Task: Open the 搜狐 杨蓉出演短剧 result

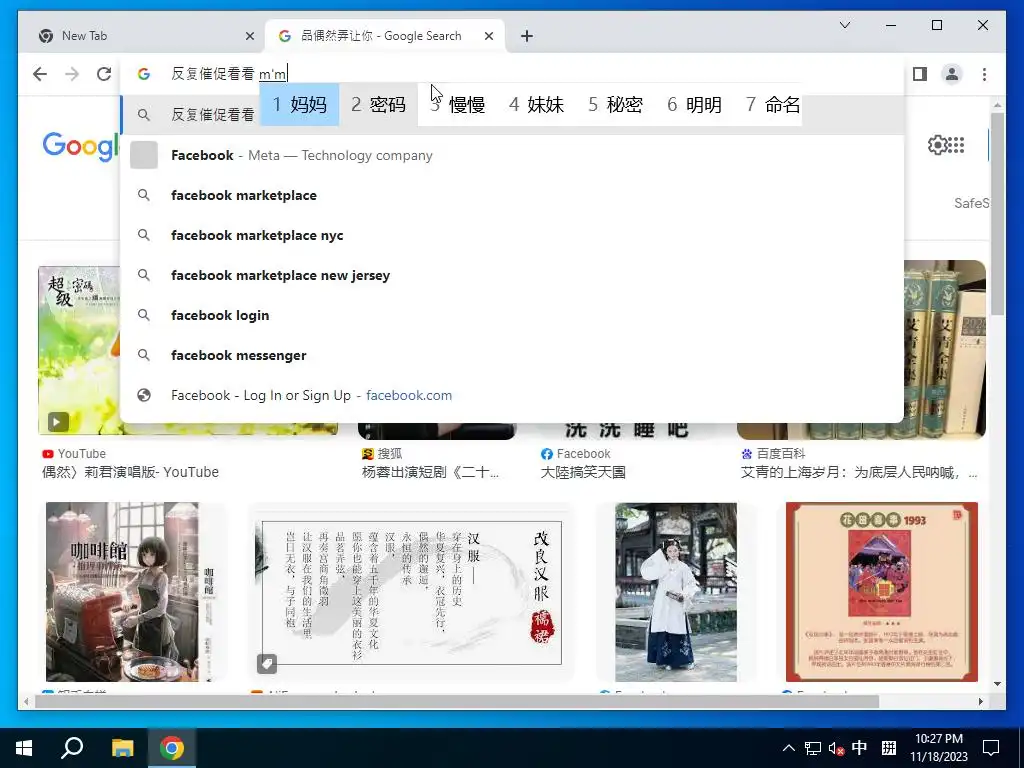Action: pyautogui.click(x=430, y=472)
